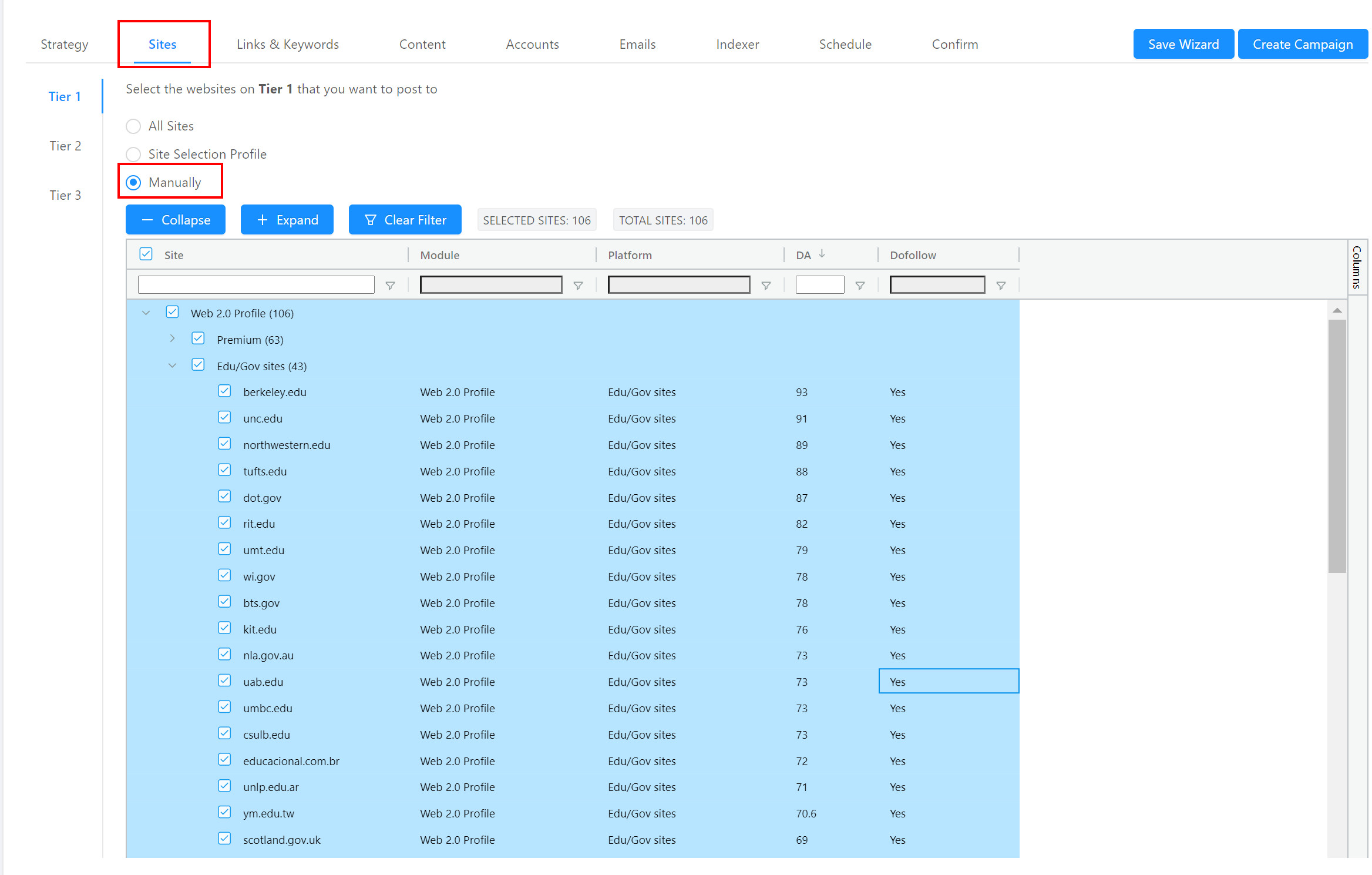Collapse the Web 2.0 Profile (106) group
Viewport: 1372px width, 875px height.
click(x=146, y=312)
